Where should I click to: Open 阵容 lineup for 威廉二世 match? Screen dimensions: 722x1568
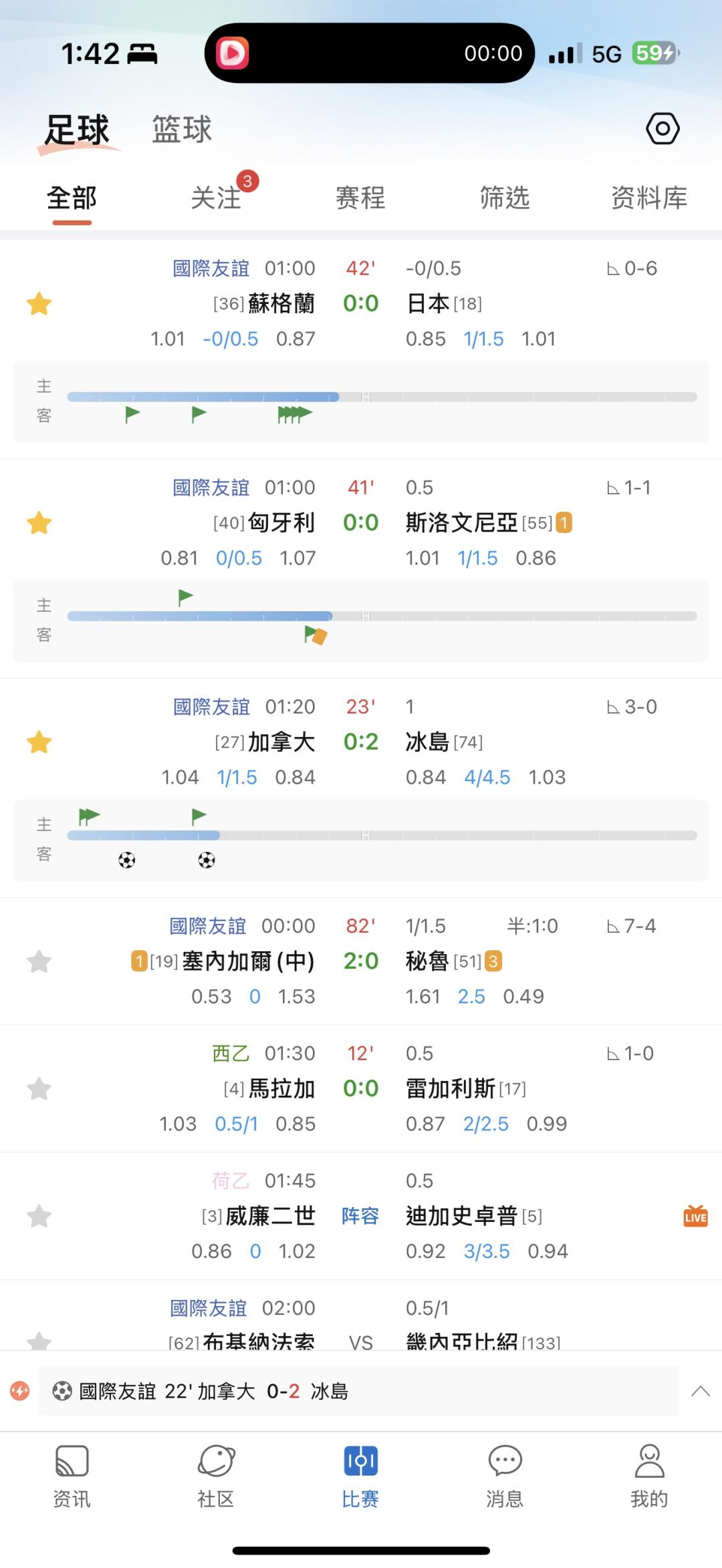[x=360, y=1216]
